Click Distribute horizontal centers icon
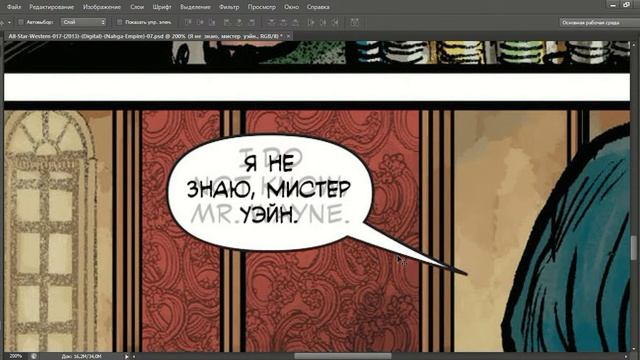The image size is (640, 360). pos(323,22)
